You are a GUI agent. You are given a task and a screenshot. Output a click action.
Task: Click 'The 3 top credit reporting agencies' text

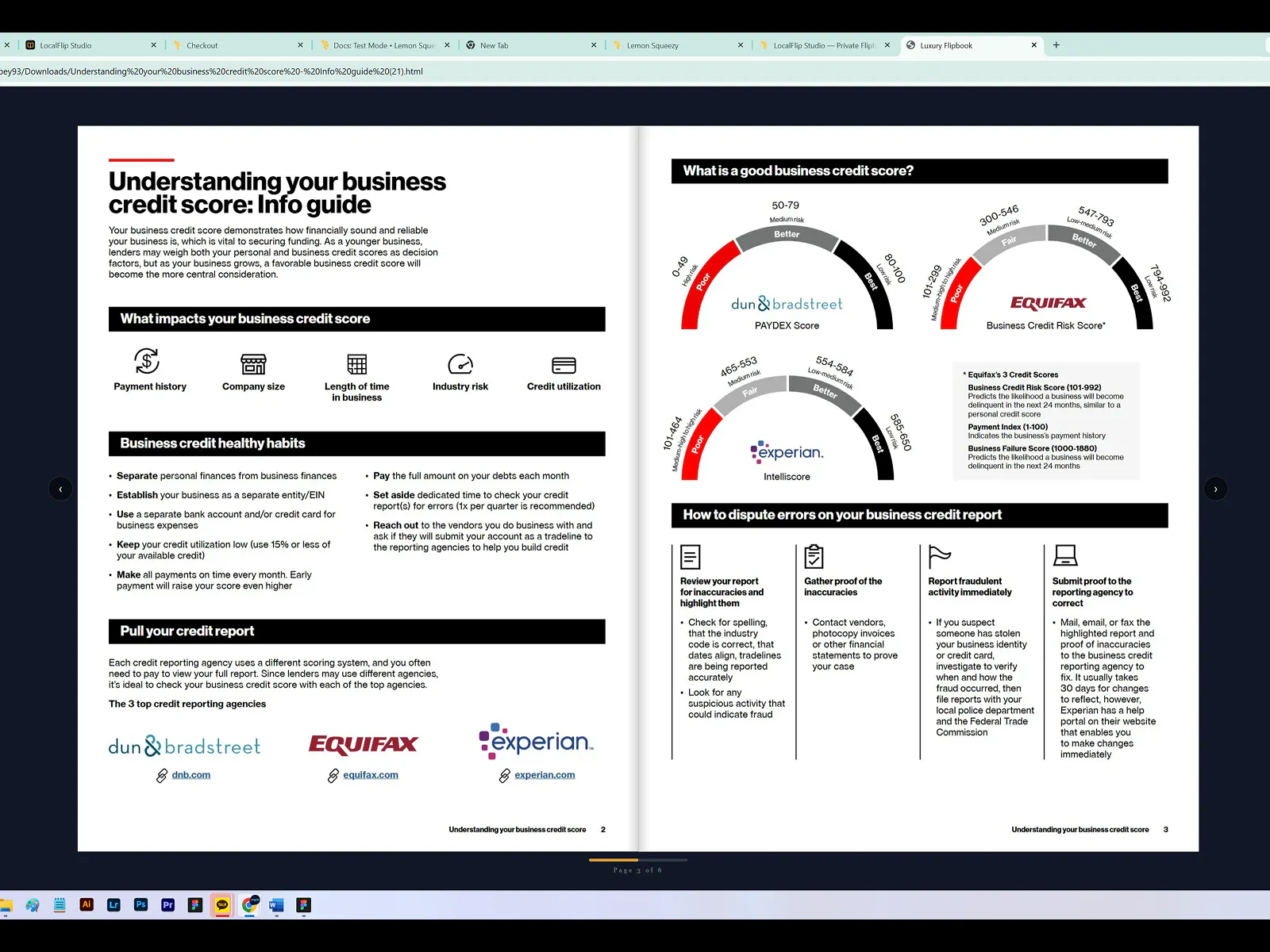tap(187, 704)
